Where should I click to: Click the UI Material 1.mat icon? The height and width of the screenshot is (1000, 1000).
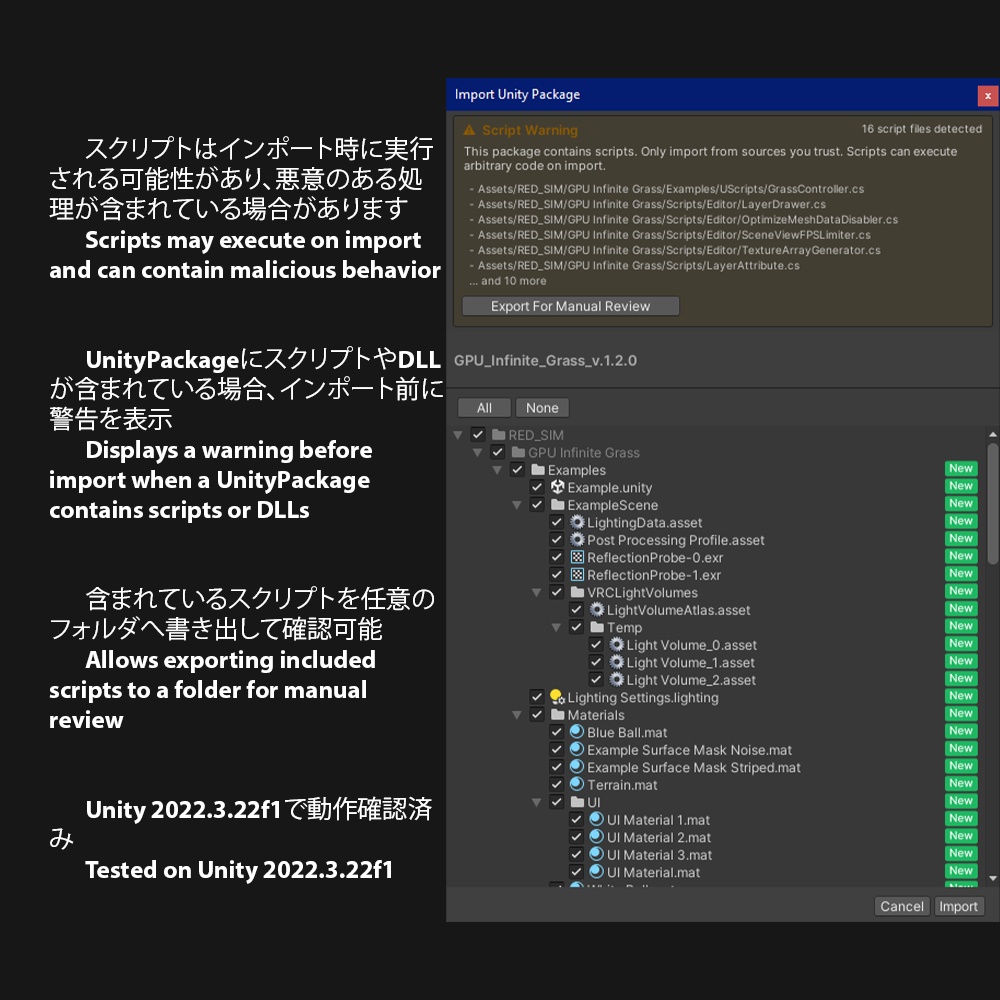tap(597, 820)
